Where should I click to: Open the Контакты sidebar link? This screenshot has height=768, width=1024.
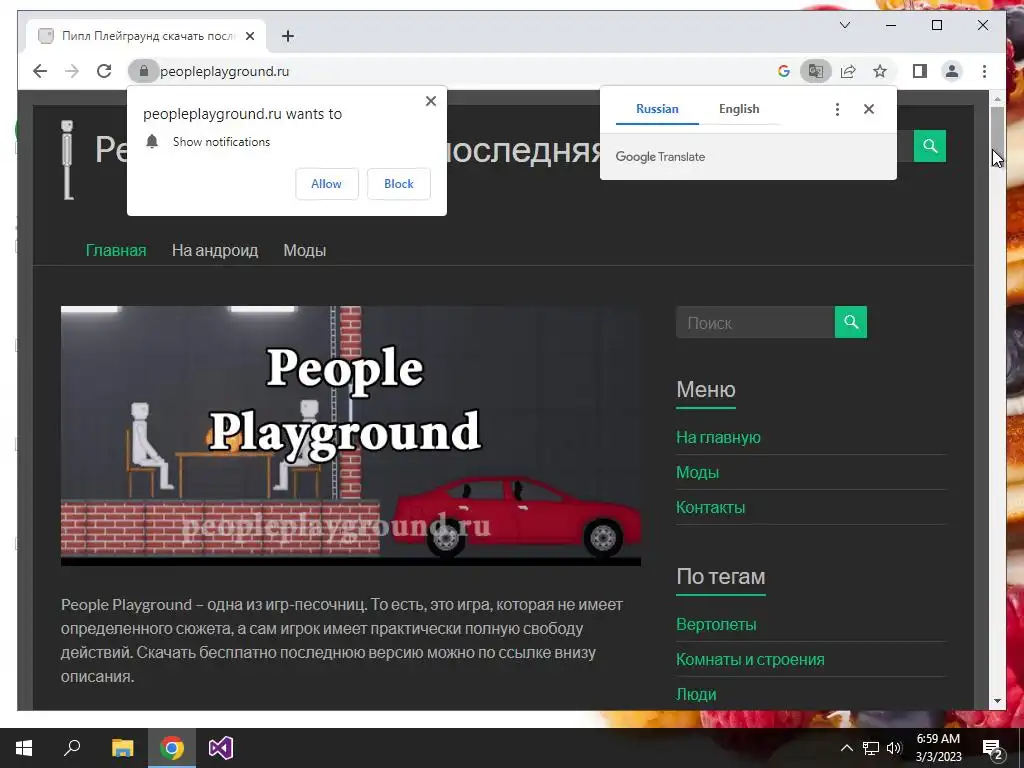[x=711, y=507]
